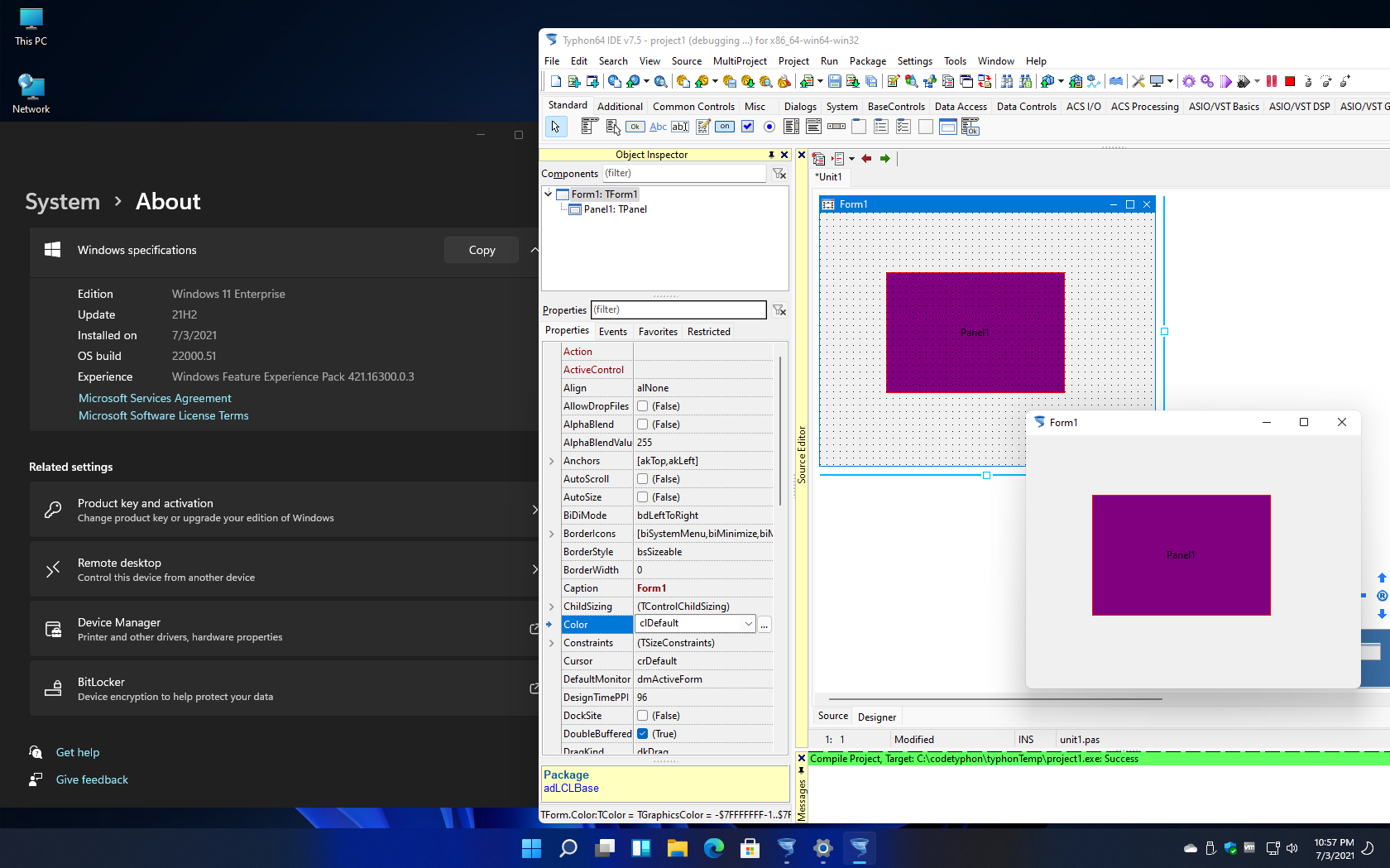The width and height of the screenshot is (1390, 868).
Task: Select the TMainMenu component in palette
Action: (589, 127)
